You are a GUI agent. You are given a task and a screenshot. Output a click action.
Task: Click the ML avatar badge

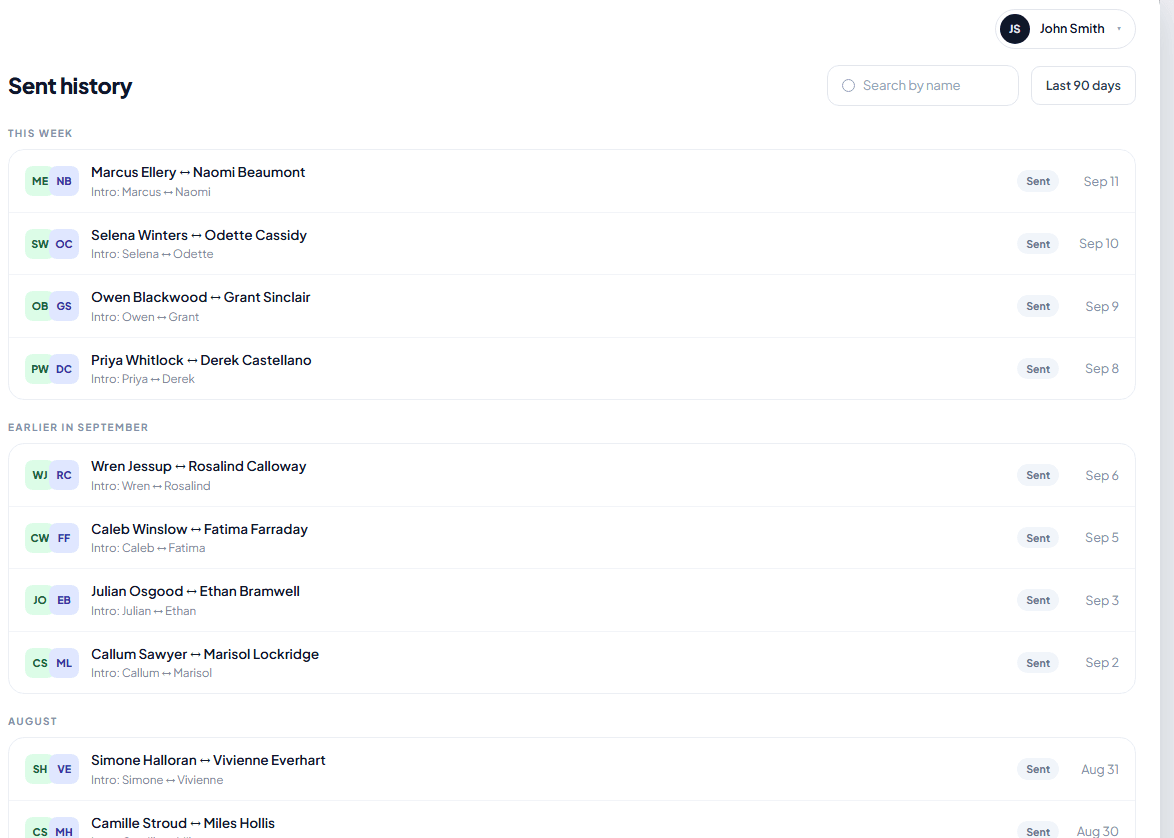64,663
